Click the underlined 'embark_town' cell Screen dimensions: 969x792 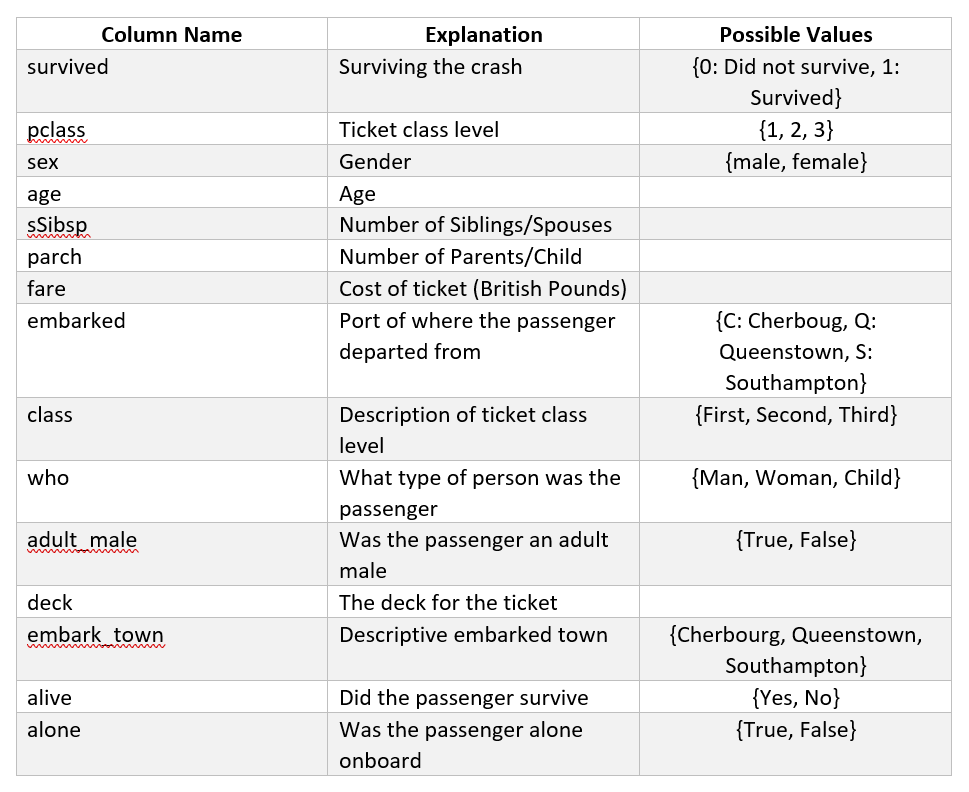95,635
